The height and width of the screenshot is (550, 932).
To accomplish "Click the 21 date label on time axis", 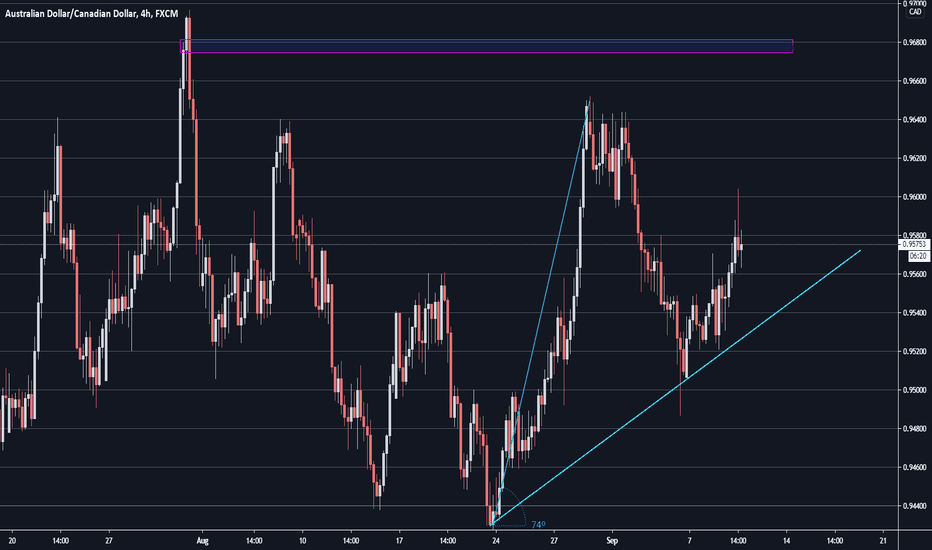I will click(x=883, y=540).
